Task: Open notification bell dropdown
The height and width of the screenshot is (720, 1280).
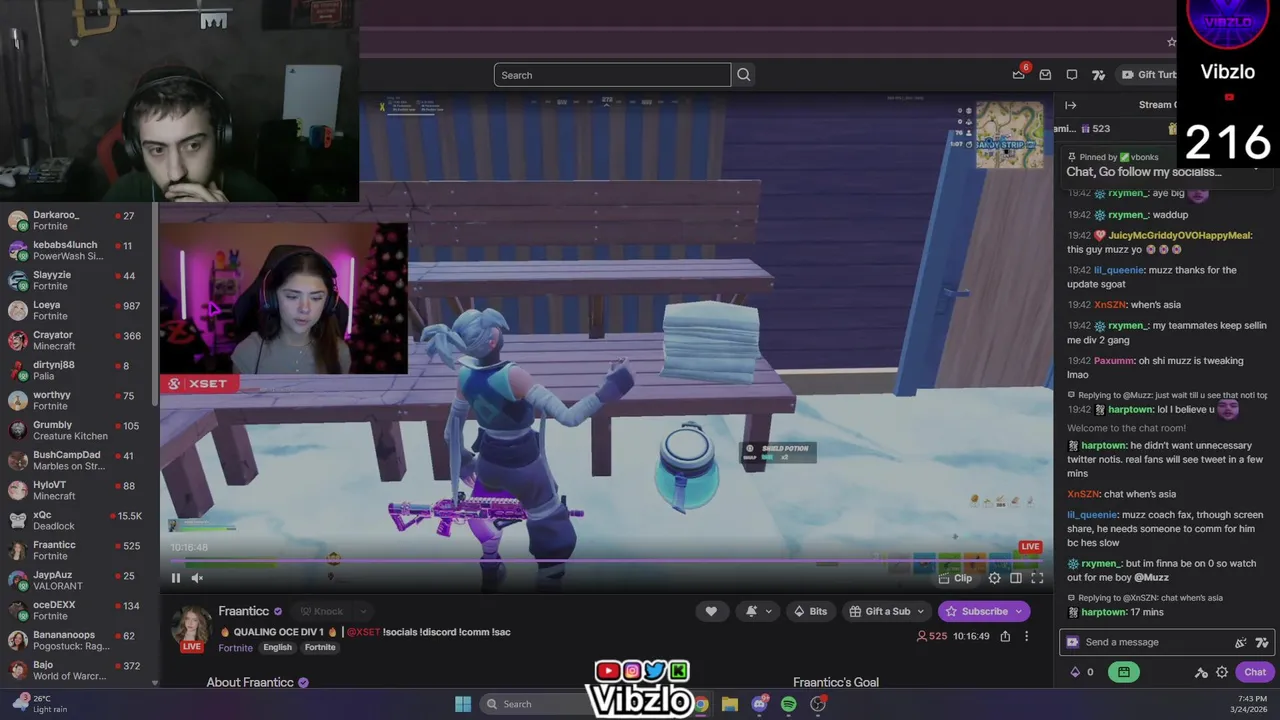Action: (757, 611)
